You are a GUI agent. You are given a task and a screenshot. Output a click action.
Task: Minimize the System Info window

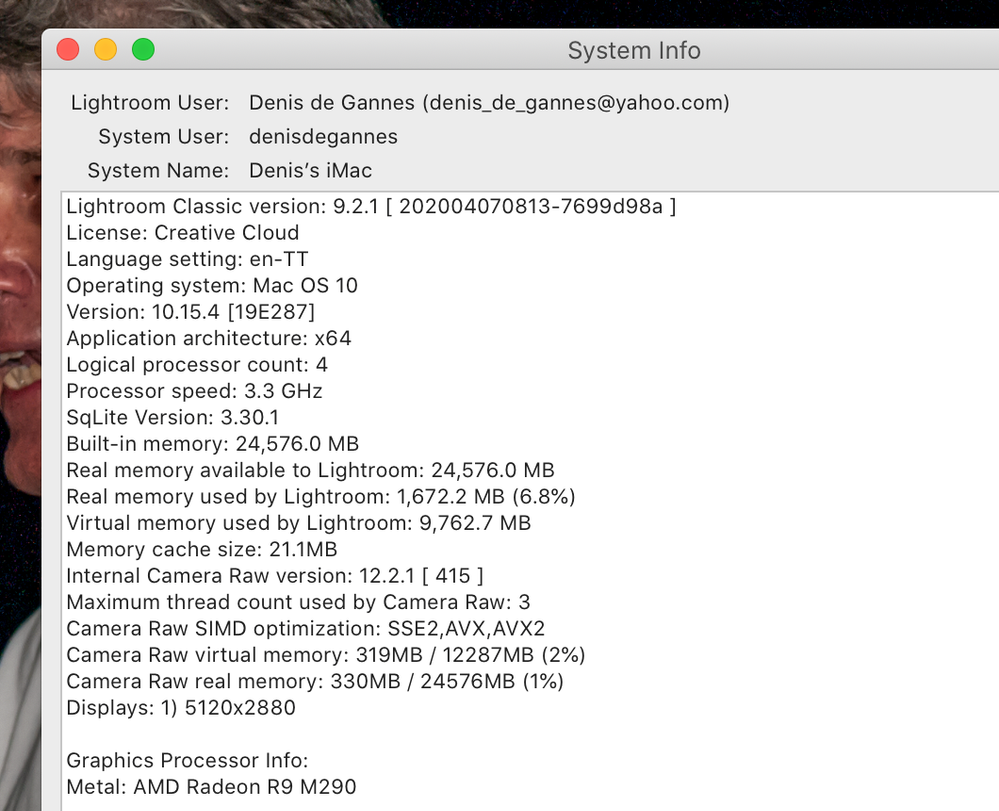pos(106,50)
